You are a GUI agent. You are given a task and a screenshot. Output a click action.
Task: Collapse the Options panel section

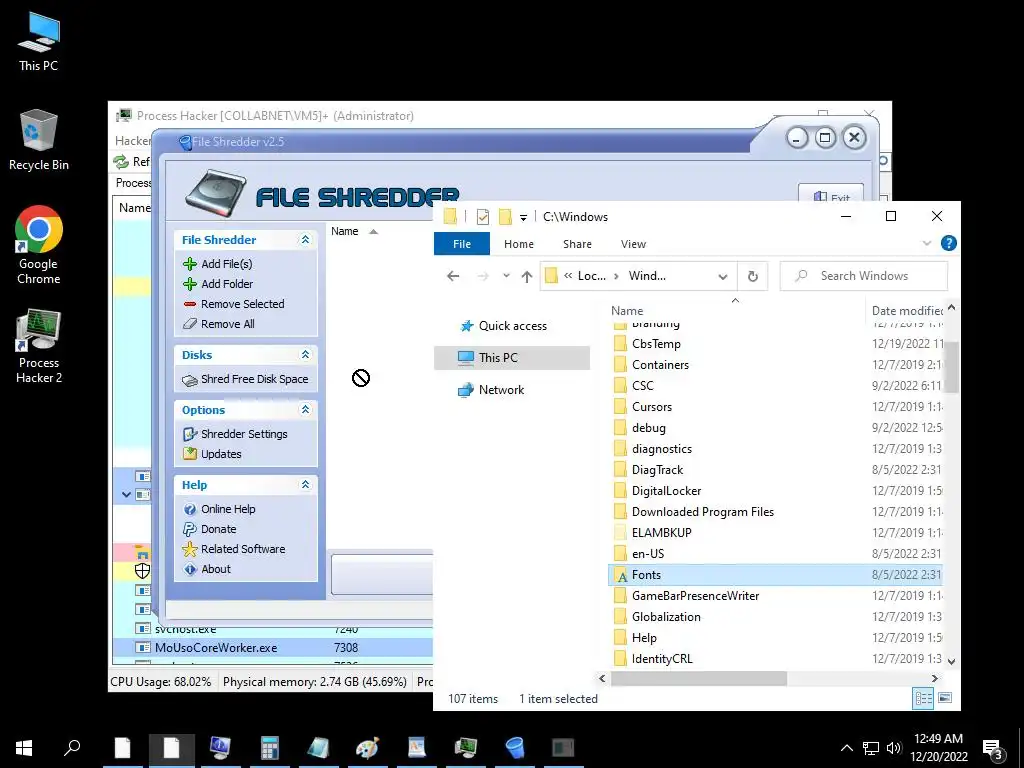[305, 409]
